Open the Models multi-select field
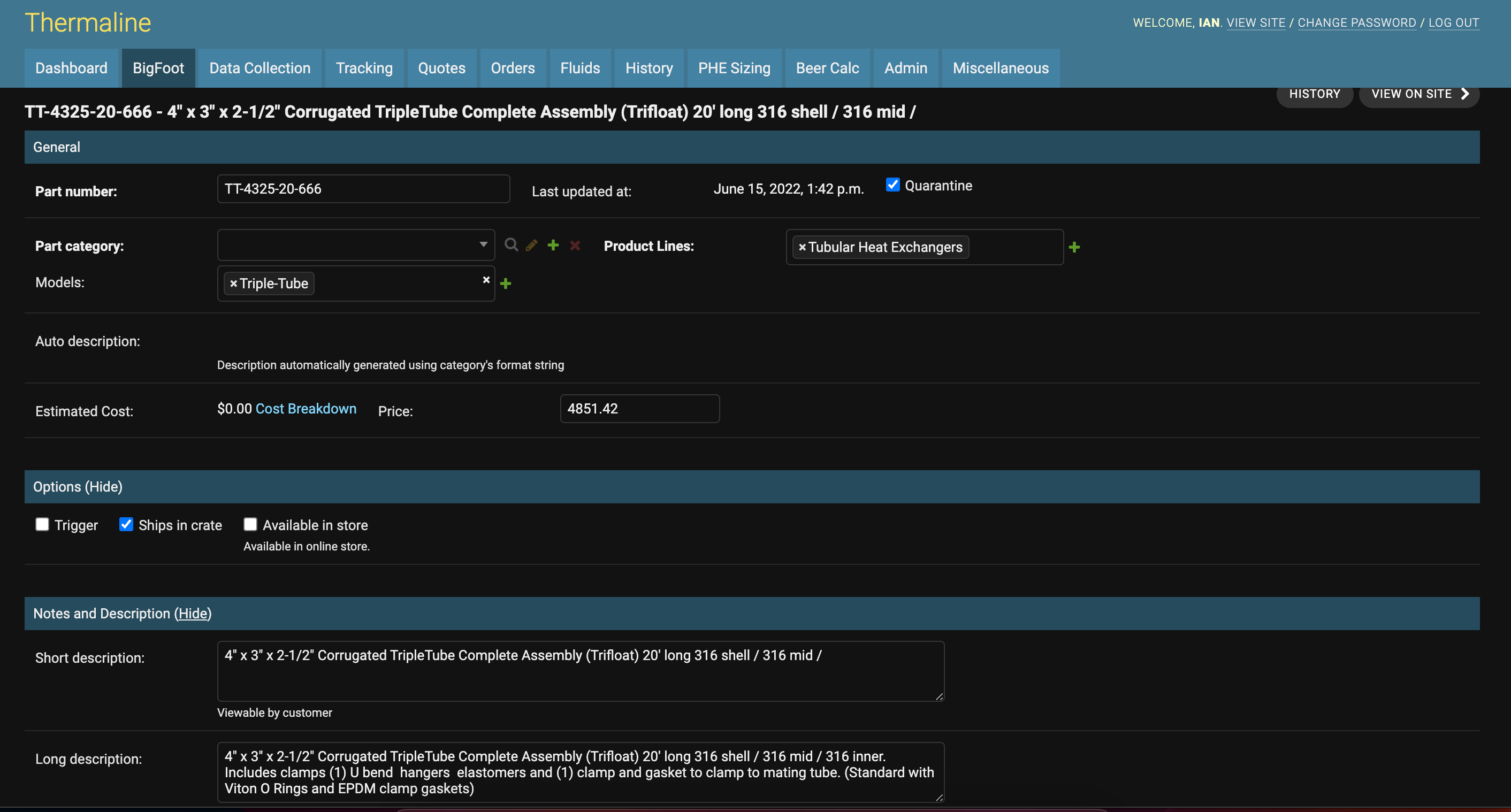The width and height of the screenshot is (1511, 812). tap(356, 284)
